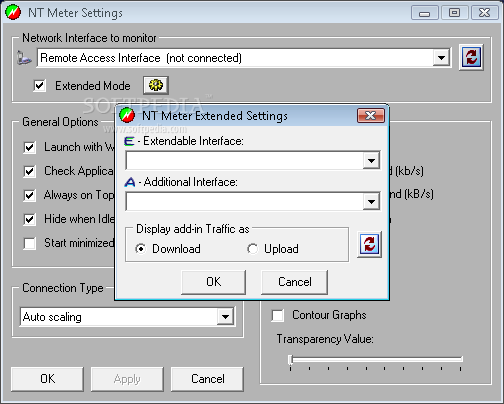The height and width of the screenshot is (404, 504).
Task: Enable Start minimized checkbox
Action: (30, 243)
